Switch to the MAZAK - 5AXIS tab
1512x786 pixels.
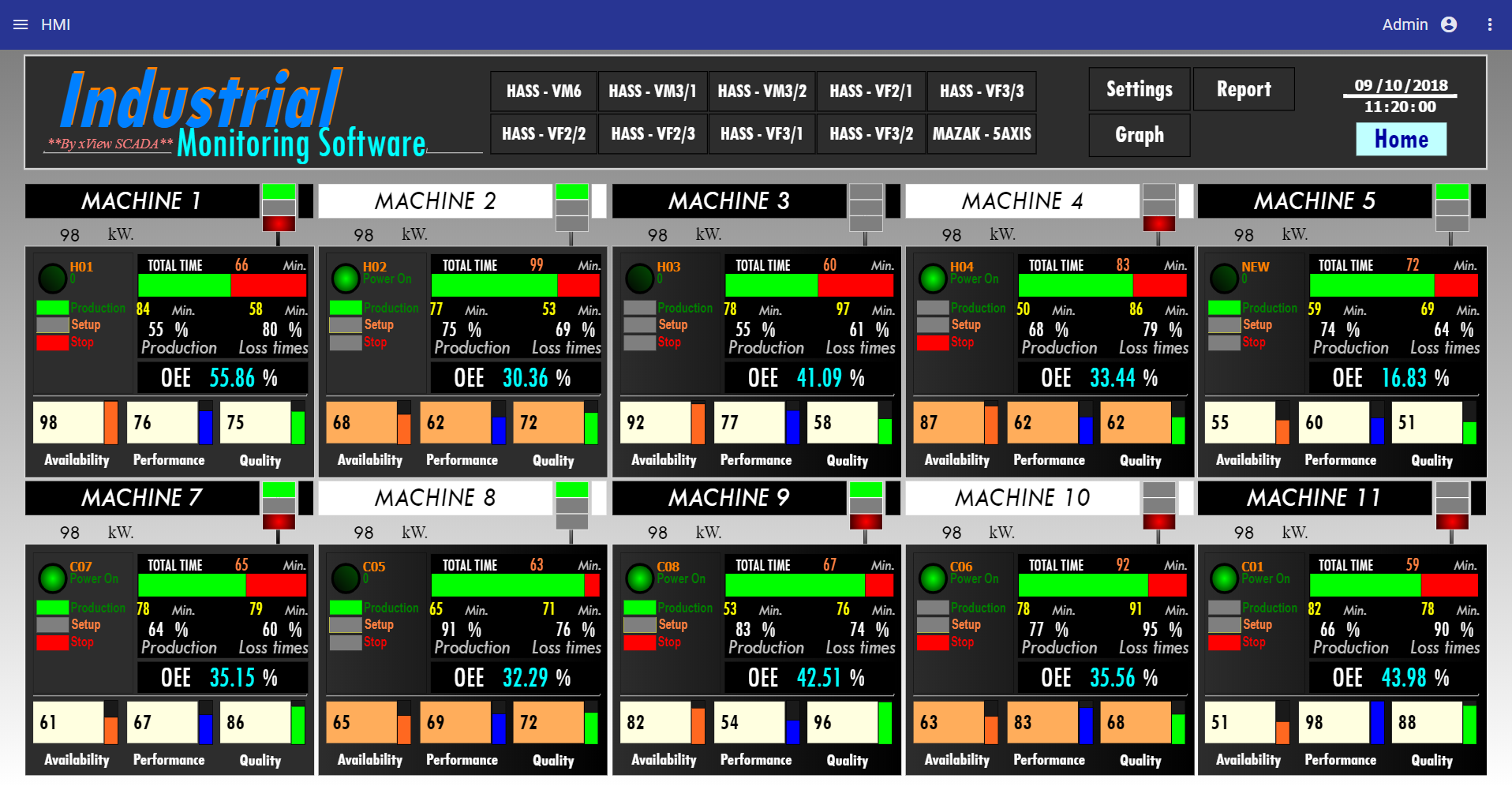point(982,134)
